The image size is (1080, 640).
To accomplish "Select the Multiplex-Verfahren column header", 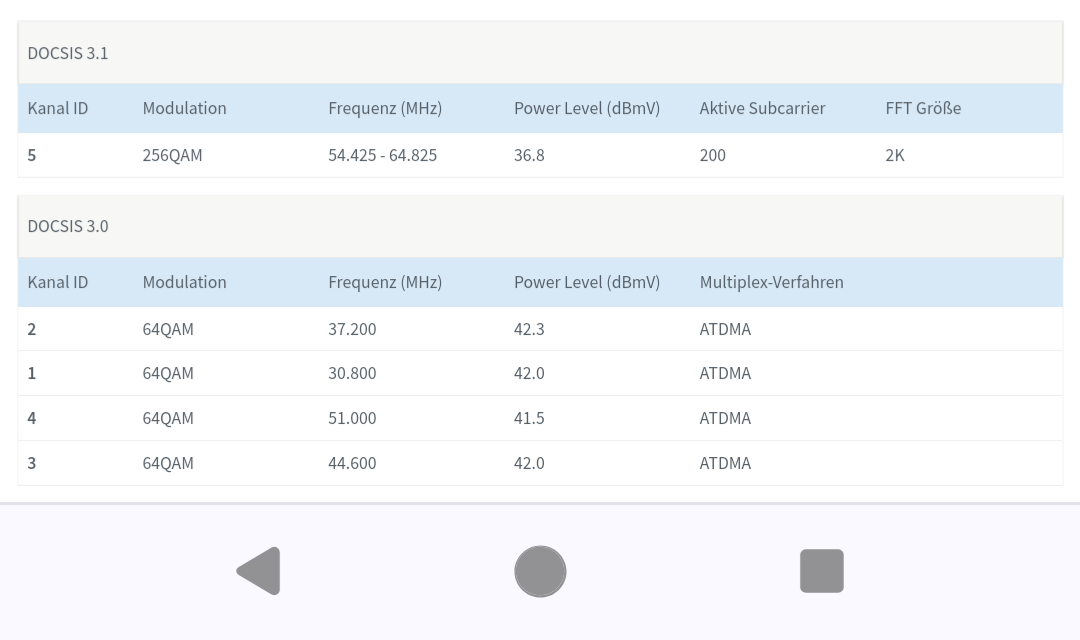I will 771,282.
